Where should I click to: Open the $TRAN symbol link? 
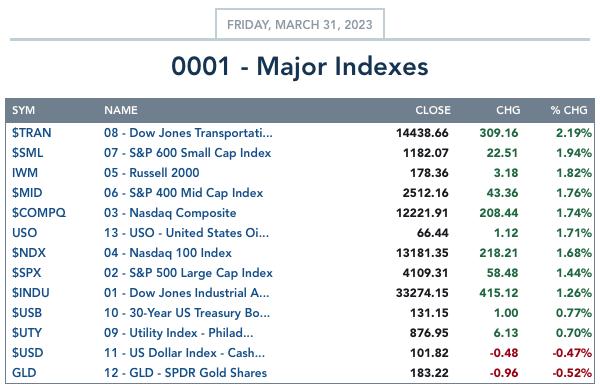(31, 133)
